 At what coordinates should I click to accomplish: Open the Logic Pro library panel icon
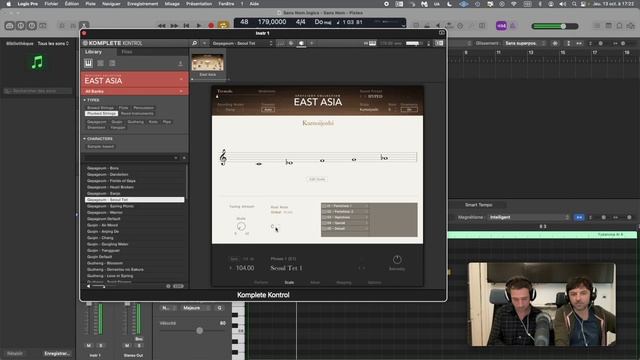pyautogui.click(x=9, y=26)
